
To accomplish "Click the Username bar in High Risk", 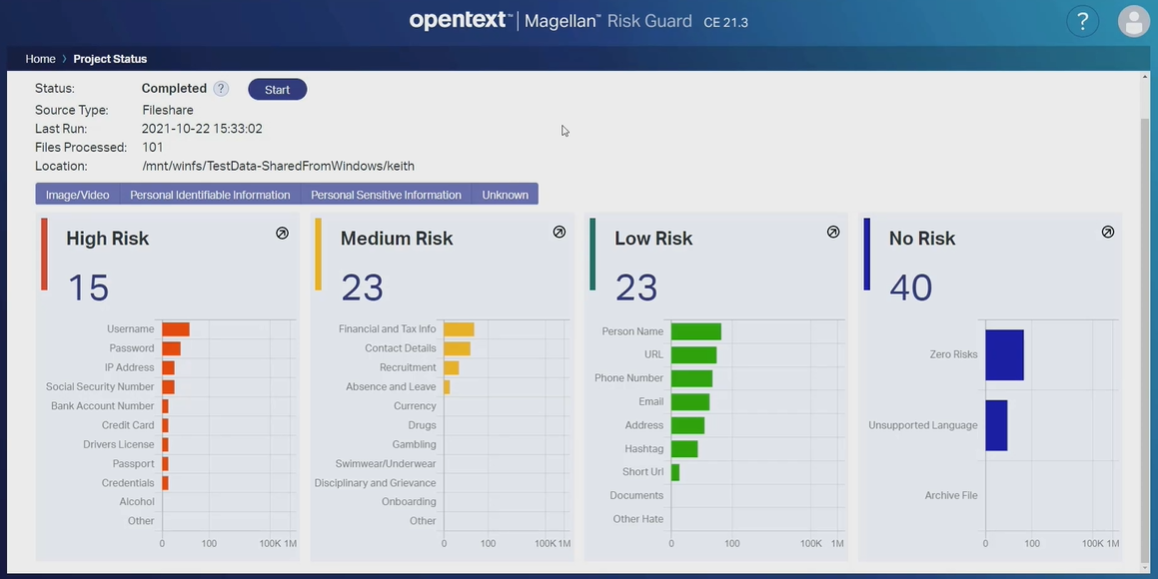I will pos(176,329).
